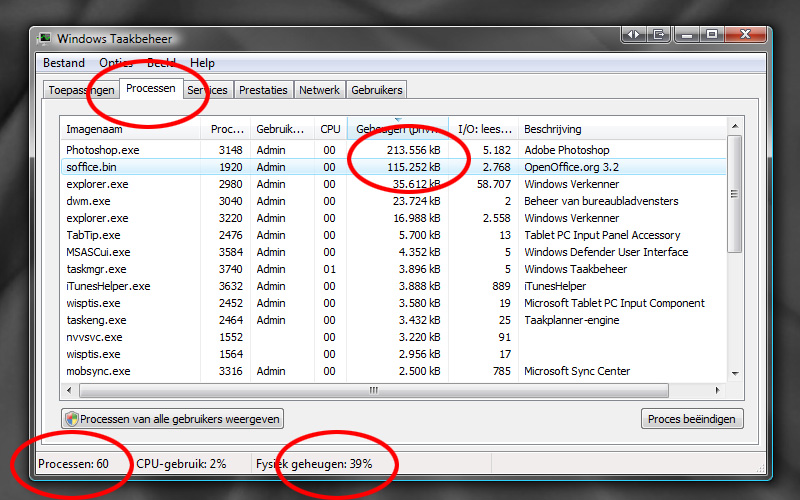Select explorer.exe with PID 2980
The height and width of the screenshot is (500, 800).
pyautogui.click(x=393, y=184)
